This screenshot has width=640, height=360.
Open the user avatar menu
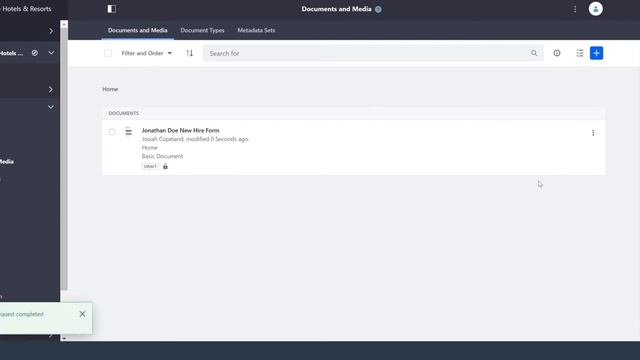click(596, 9)
